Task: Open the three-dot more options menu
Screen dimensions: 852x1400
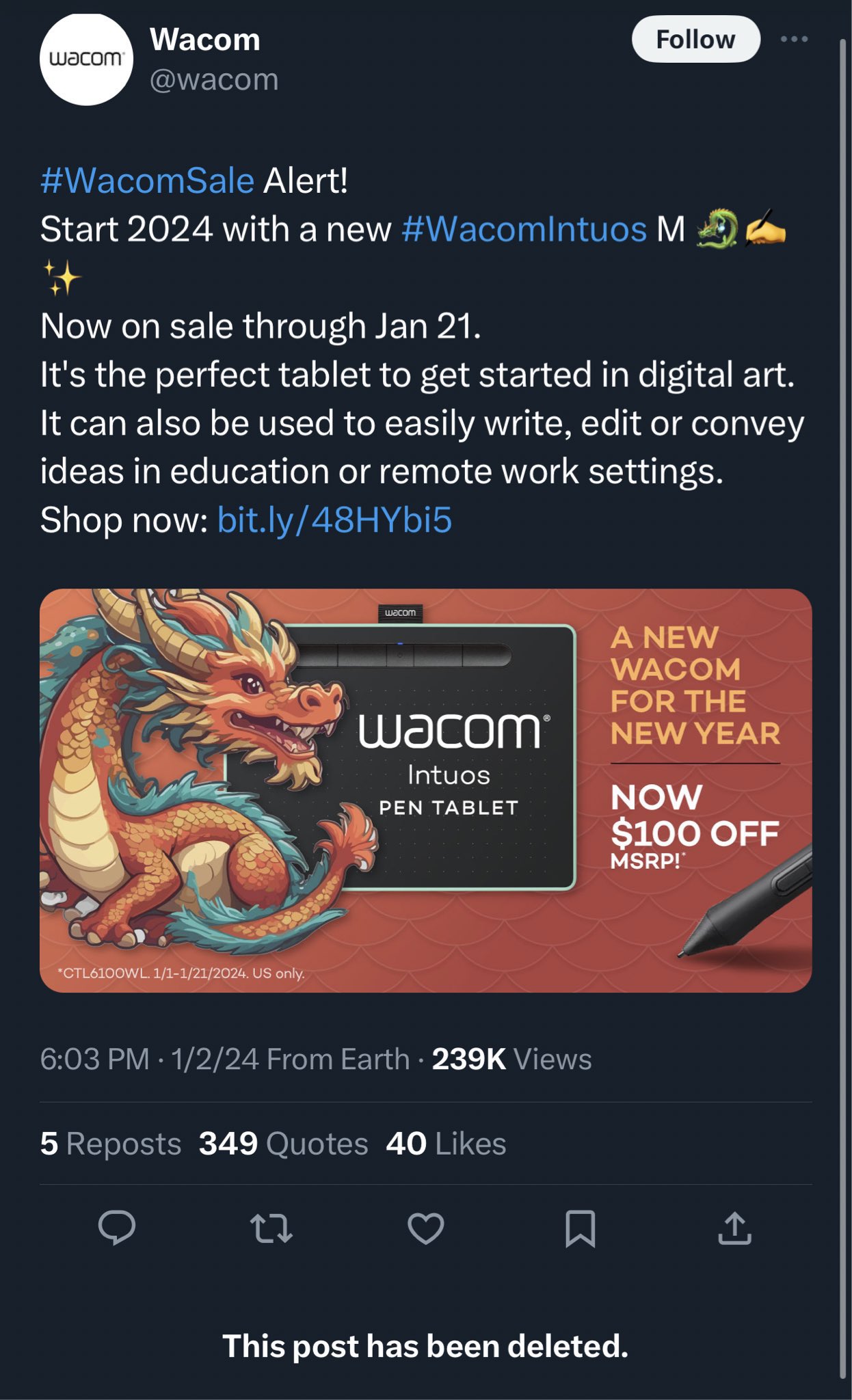Action: coord(795,39)
